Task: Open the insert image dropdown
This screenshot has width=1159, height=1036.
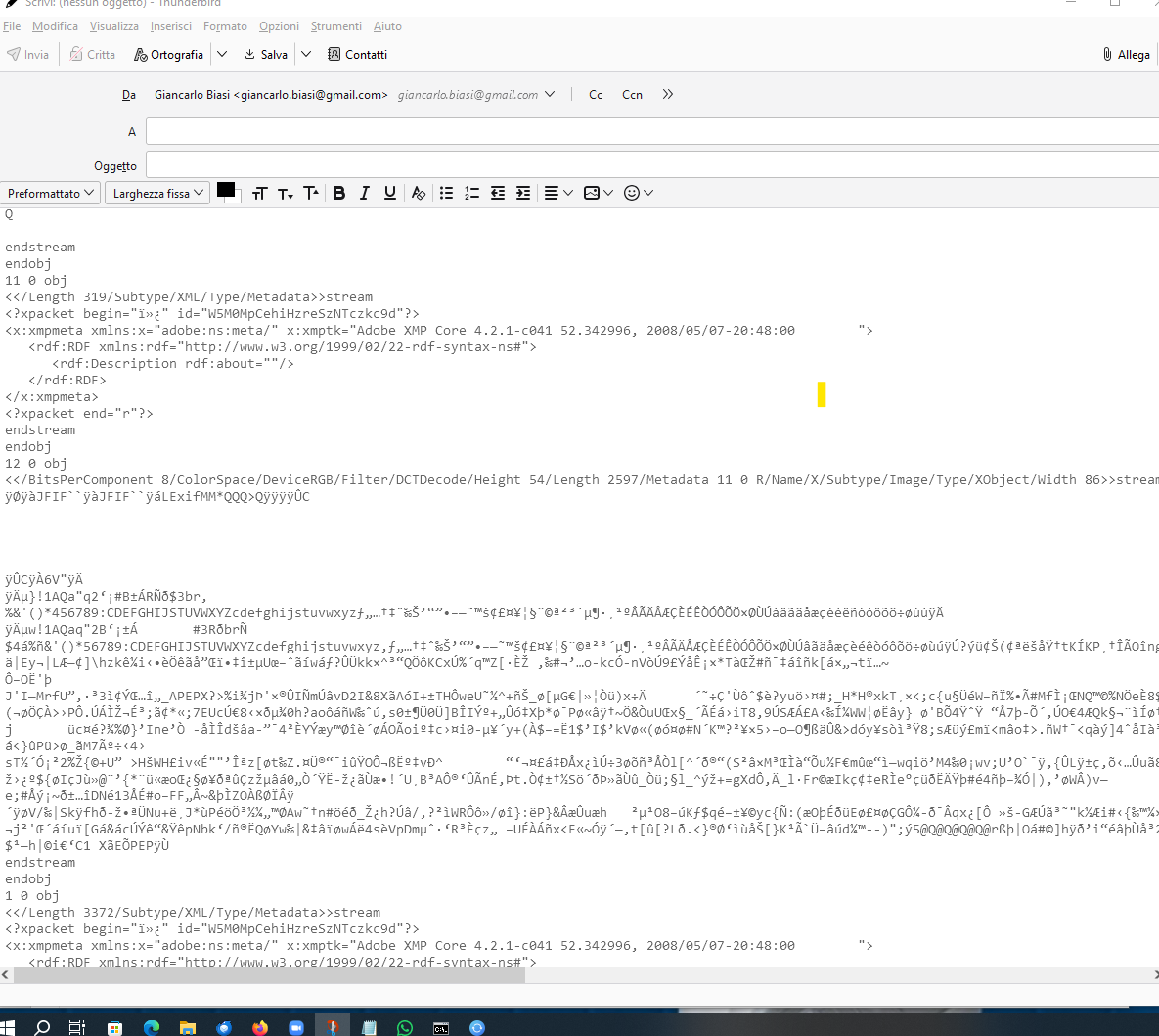Action: click(x=598, y=193)
